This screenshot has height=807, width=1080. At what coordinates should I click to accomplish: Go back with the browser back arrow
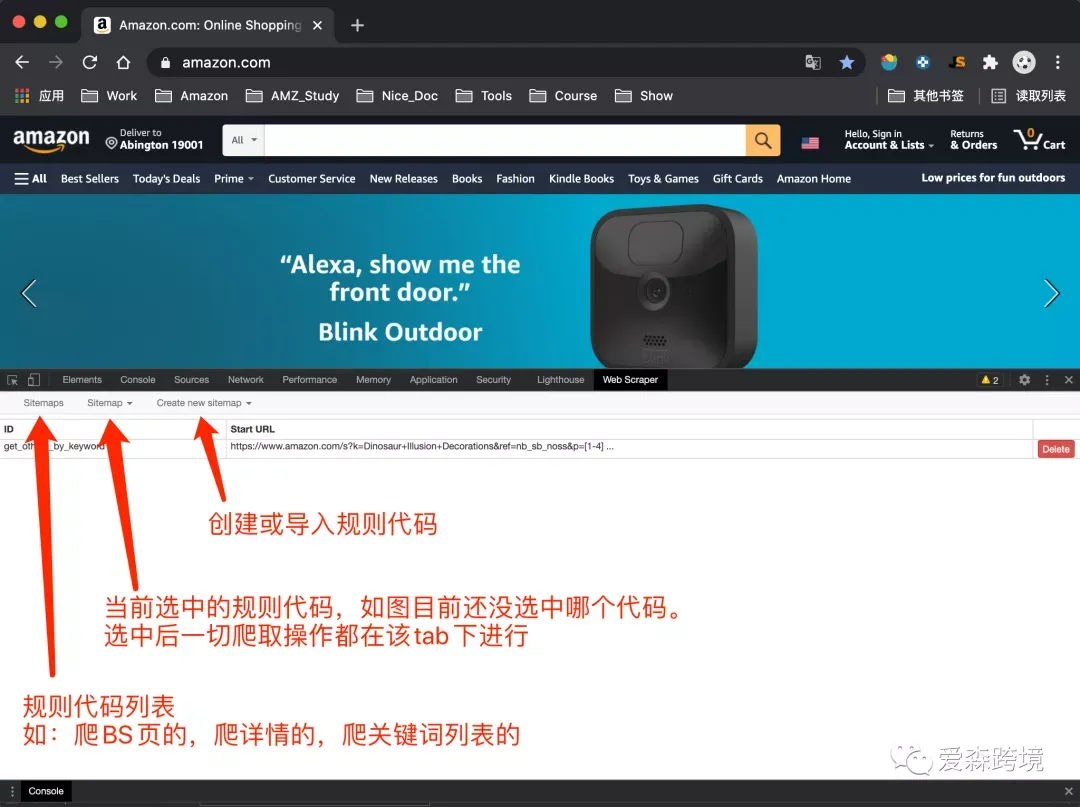22,63
